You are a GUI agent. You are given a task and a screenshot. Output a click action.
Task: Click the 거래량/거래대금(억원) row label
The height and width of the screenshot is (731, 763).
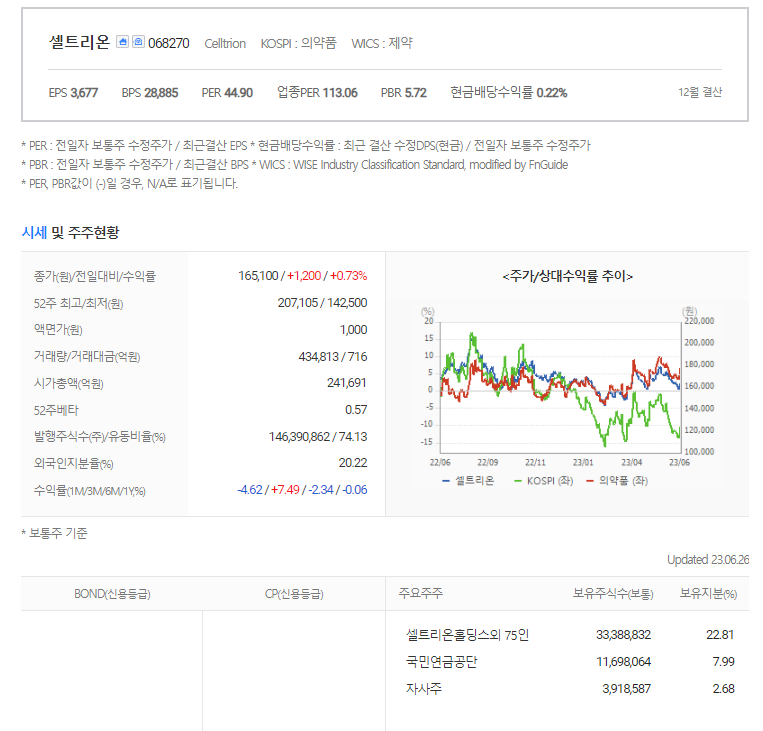(87, 357)
